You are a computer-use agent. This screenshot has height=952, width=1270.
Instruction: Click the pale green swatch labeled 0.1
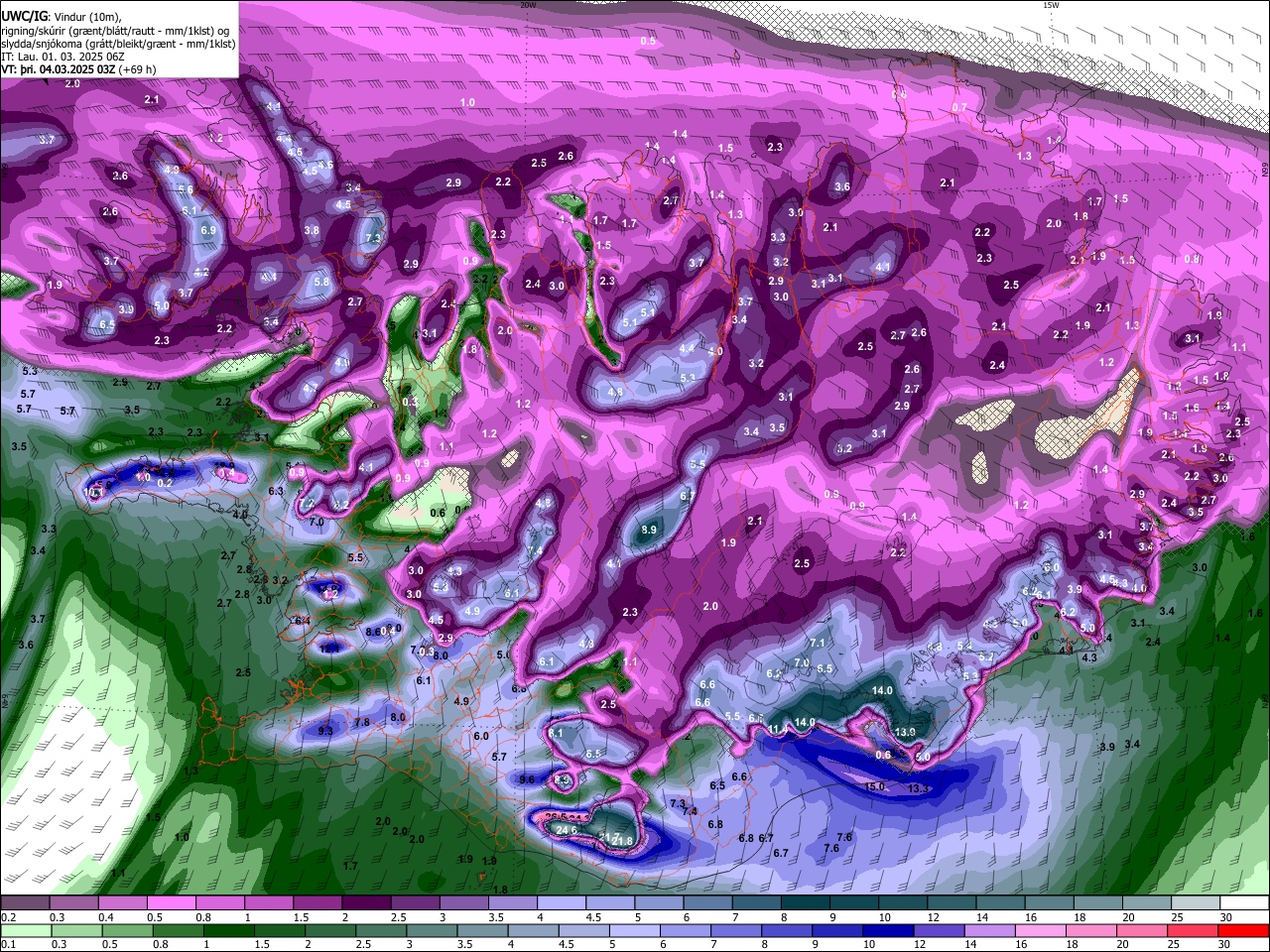25,930
